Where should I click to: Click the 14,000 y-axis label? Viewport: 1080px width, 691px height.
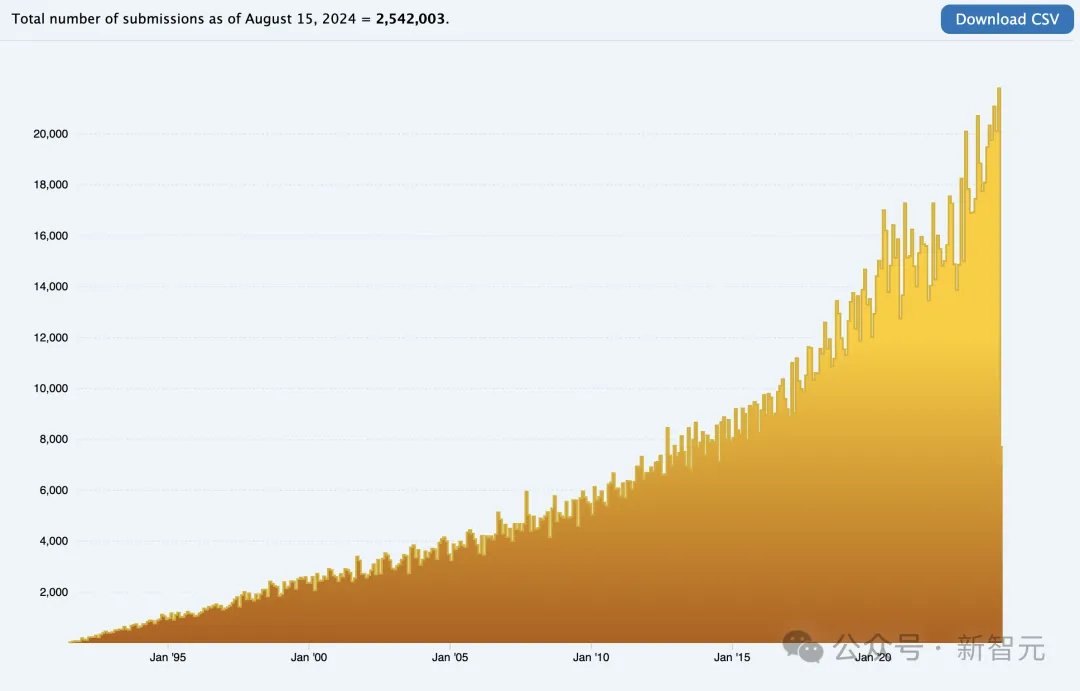coord(50,287)
